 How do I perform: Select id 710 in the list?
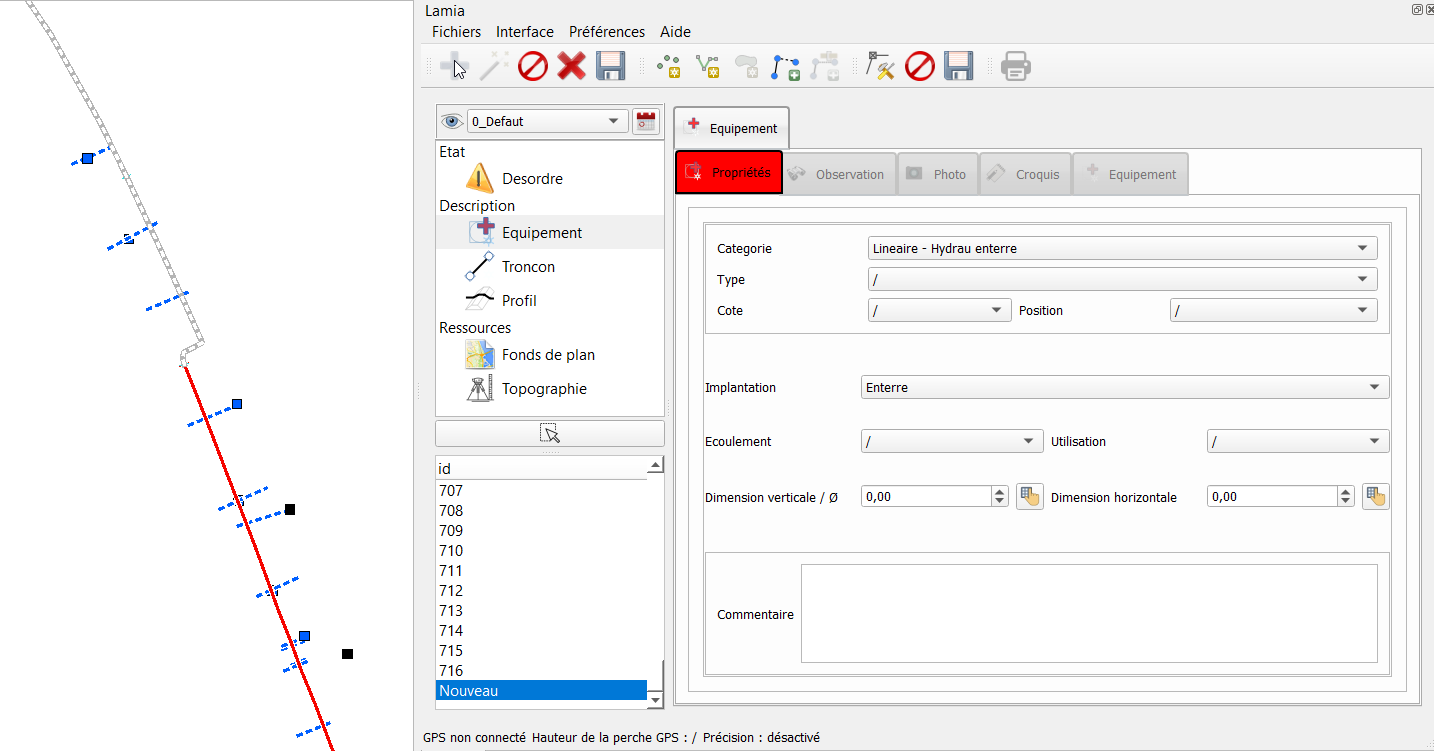pyautogui.click(x=542, y=551)
